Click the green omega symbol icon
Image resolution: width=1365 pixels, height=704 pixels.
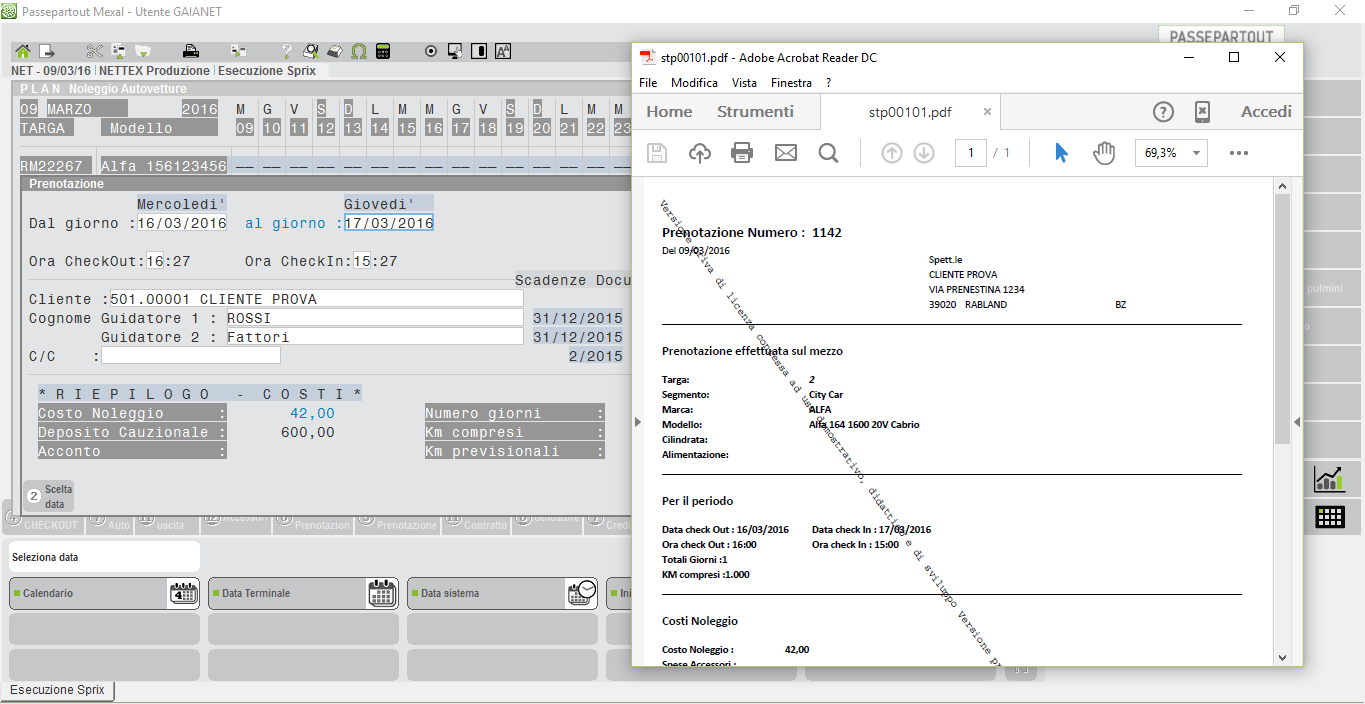pyautogui.click(x=359, y=51)
